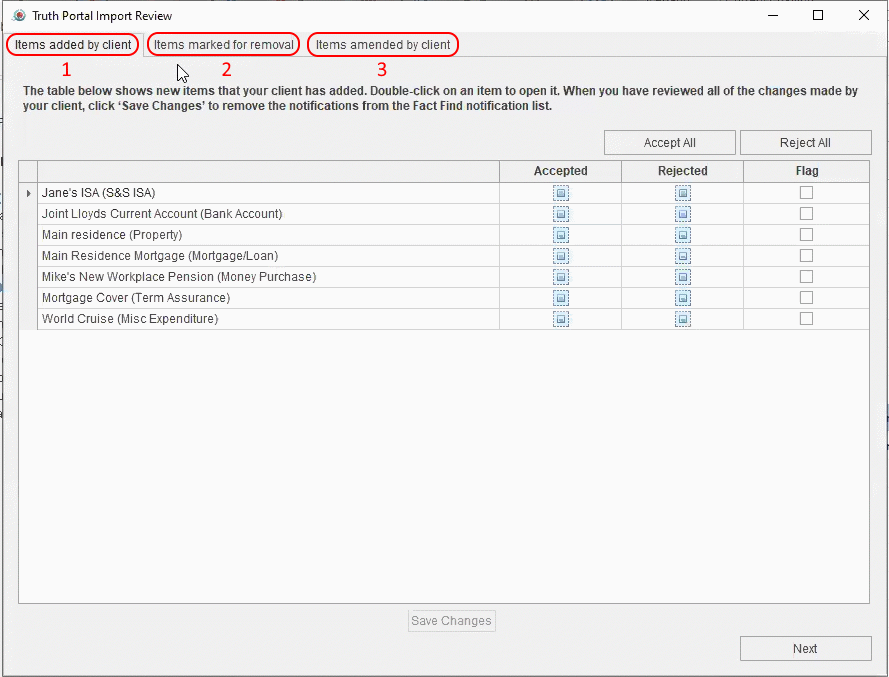The width and height of the screenshot is (889, 677).
Task: Accept the Joint Lloyds Current Account item
Action: [x=561, y=214]
